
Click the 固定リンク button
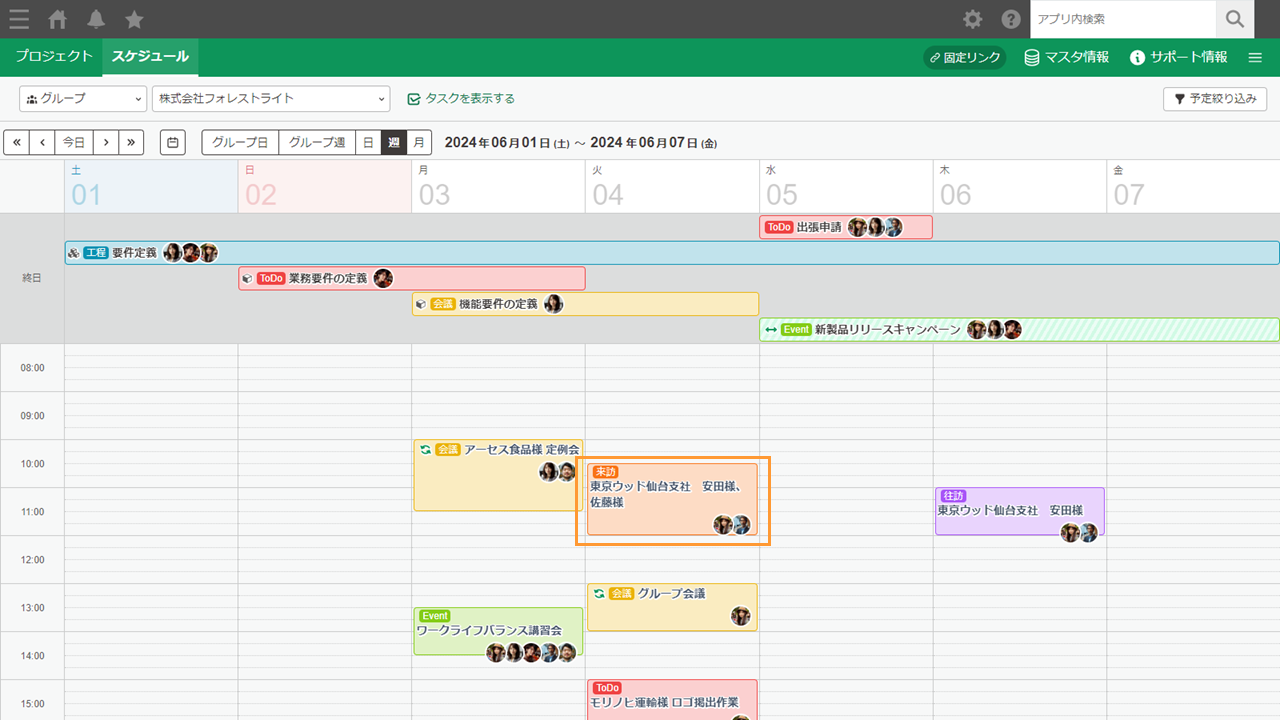coord(964,57)
